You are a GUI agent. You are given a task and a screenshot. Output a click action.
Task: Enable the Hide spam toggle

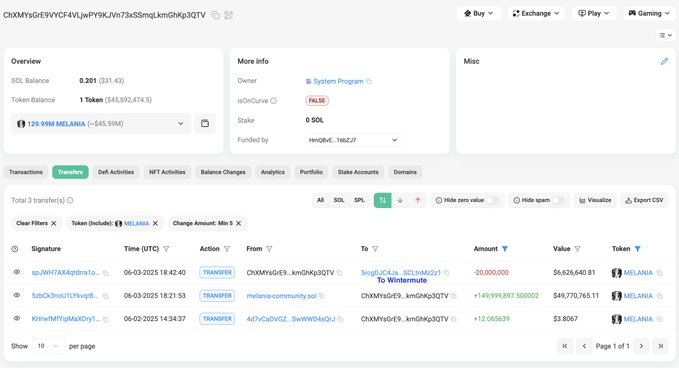(558, 200)
